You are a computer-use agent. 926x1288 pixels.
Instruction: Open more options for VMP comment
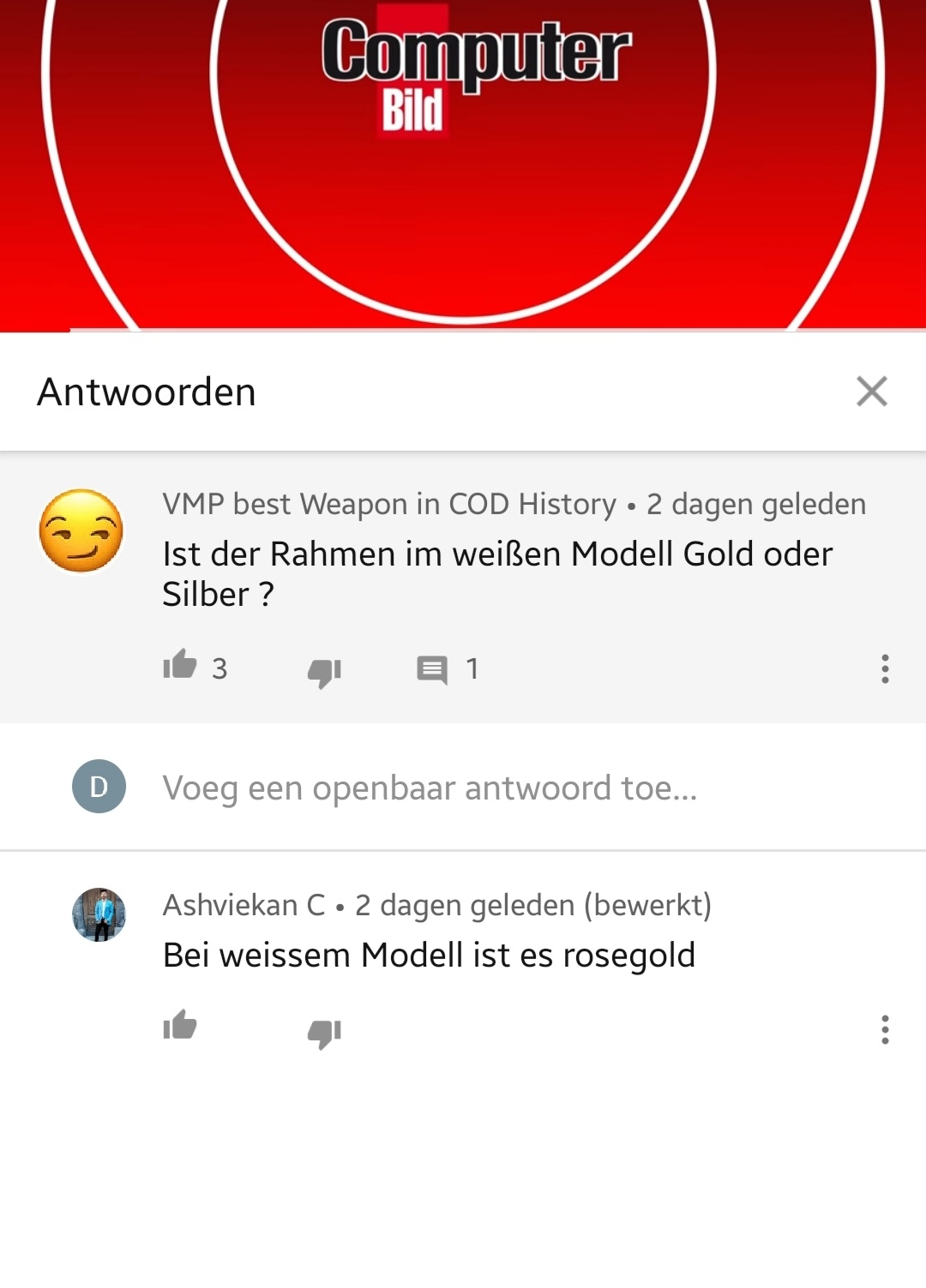click(x=885, y=668)
